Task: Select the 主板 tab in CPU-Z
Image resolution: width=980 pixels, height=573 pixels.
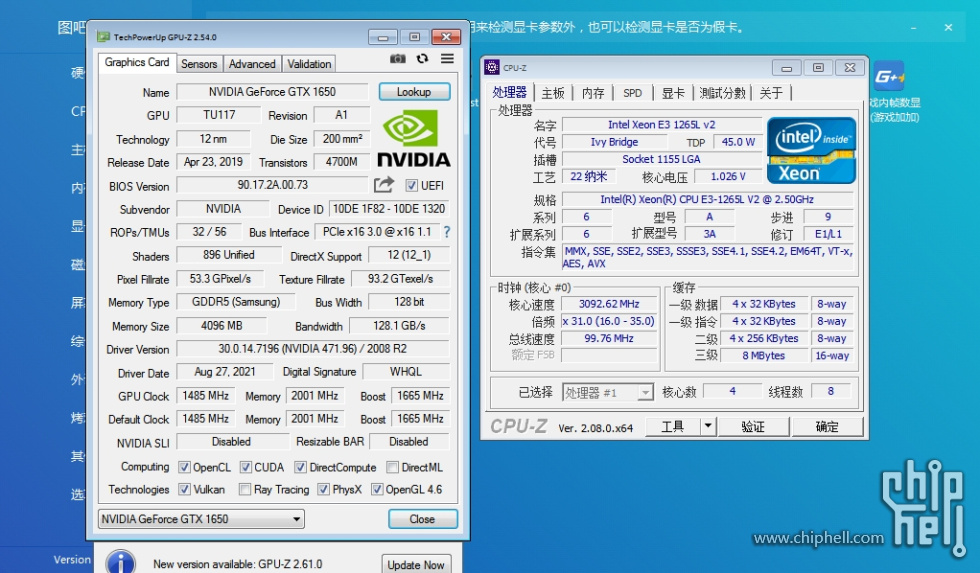Action: [553, 93]
